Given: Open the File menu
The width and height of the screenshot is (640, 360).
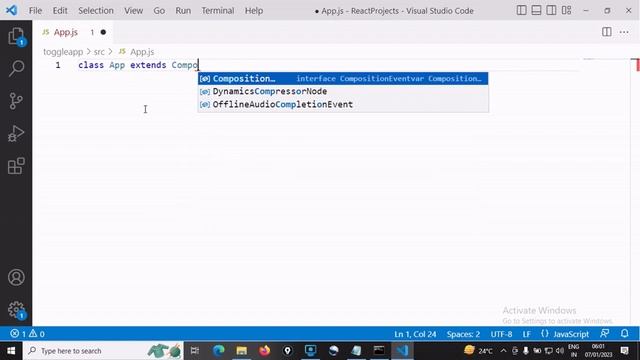Looking at the screenshot, I should pos(35,11).
